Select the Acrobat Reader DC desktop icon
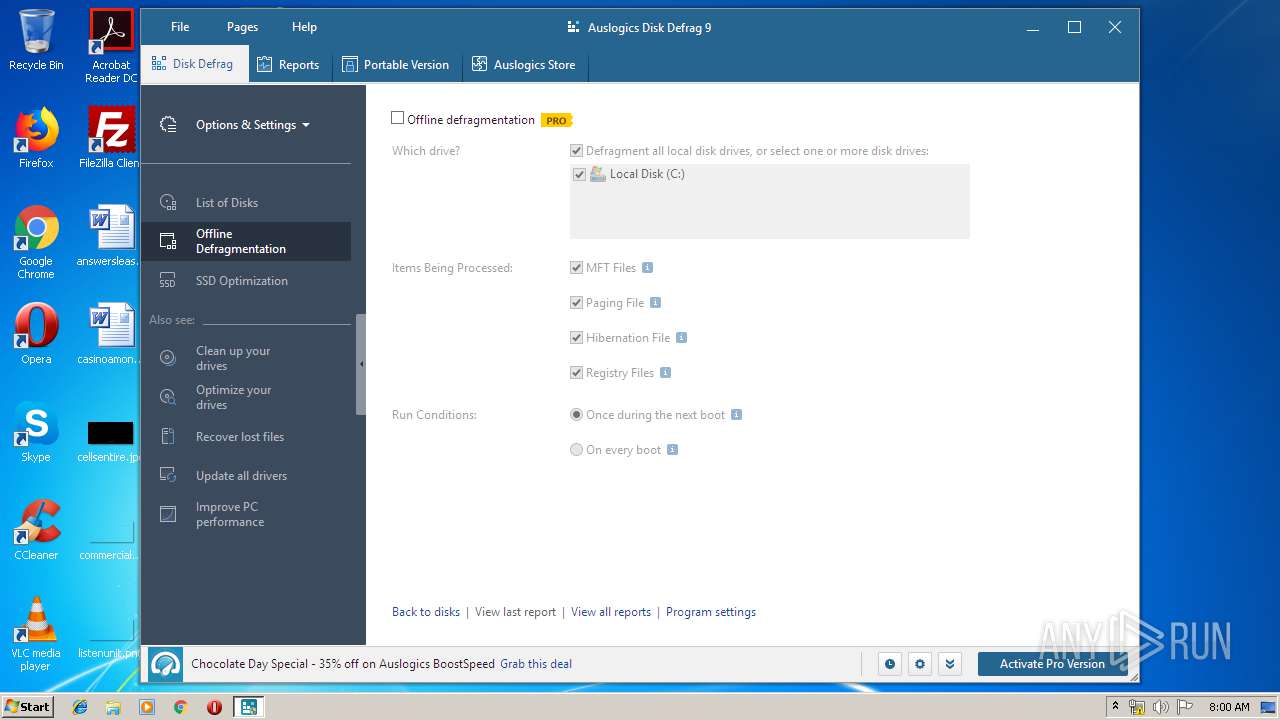 click(111, 46)
